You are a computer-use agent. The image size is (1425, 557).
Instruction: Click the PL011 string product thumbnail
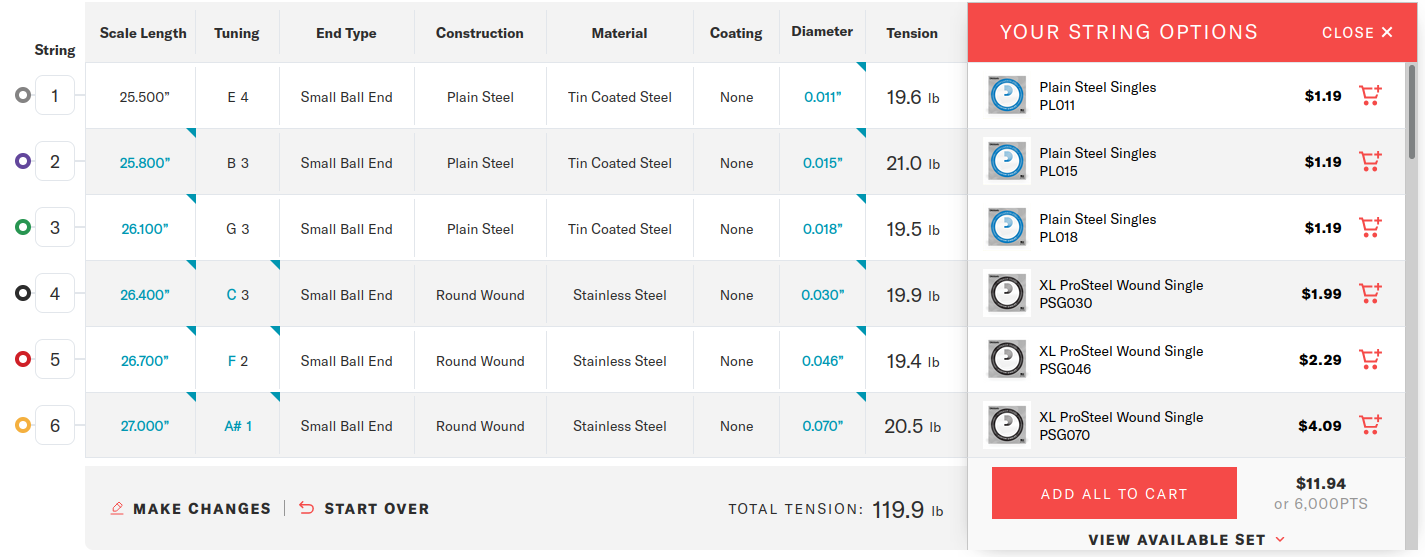[x=1006, y=96]
